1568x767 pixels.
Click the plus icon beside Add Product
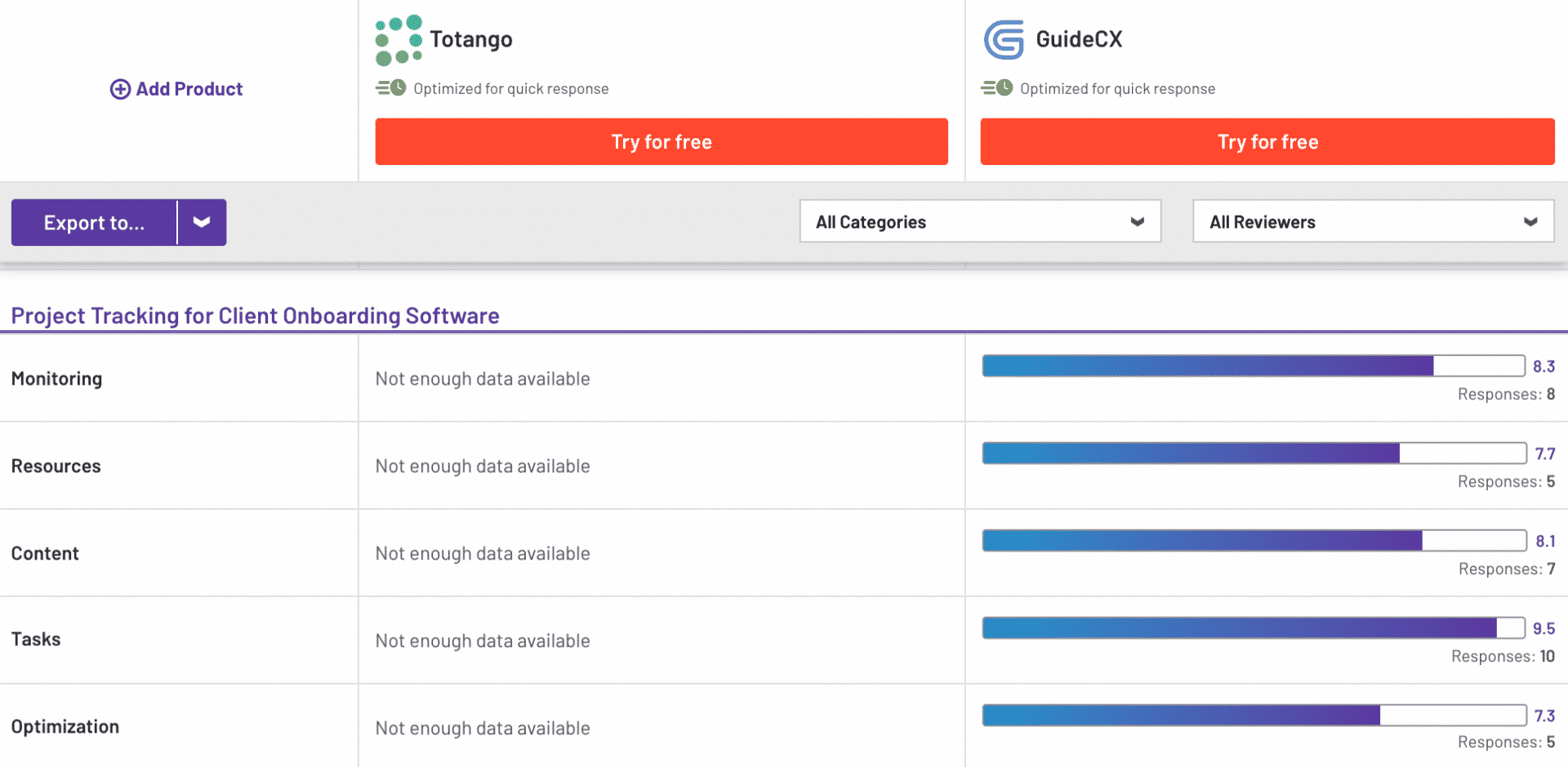[120, 89]
